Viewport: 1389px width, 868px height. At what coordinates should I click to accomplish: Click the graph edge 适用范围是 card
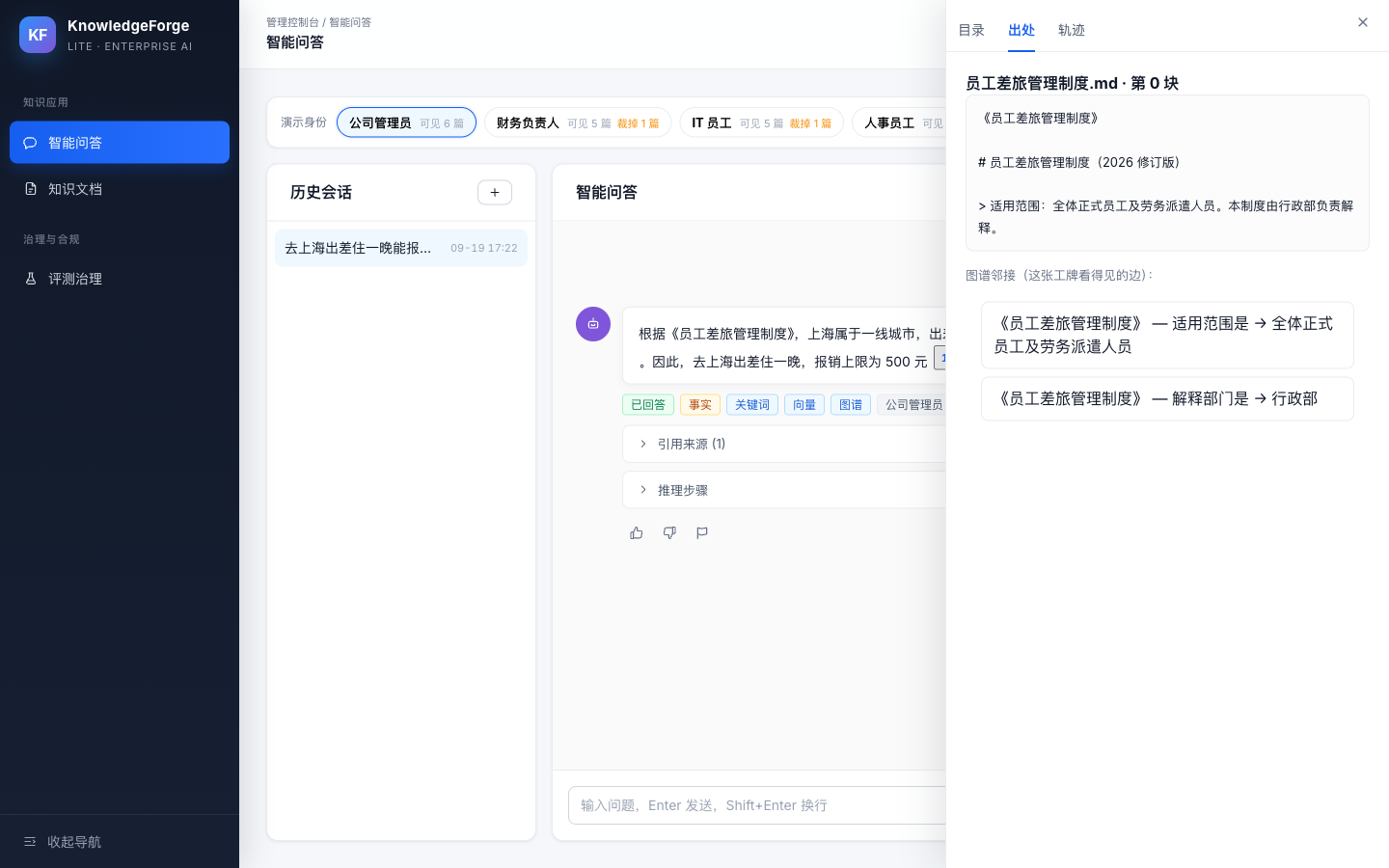pyautogui.click(x=1167, y=335)
